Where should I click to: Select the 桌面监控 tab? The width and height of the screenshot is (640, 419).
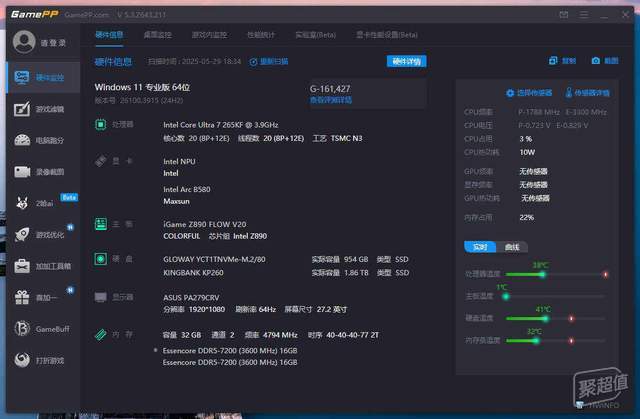[158, 35]
